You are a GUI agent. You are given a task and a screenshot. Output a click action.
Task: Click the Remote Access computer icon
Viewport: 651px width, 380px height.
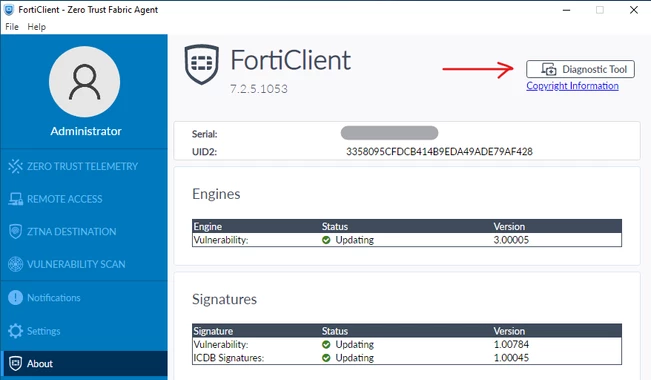point(15,199)
